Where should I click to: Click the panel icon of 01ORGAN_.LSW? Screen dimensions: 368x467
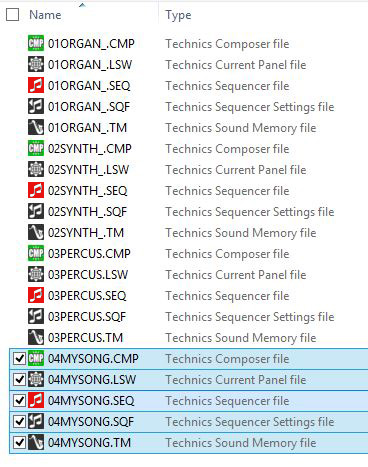coord(36,64)
